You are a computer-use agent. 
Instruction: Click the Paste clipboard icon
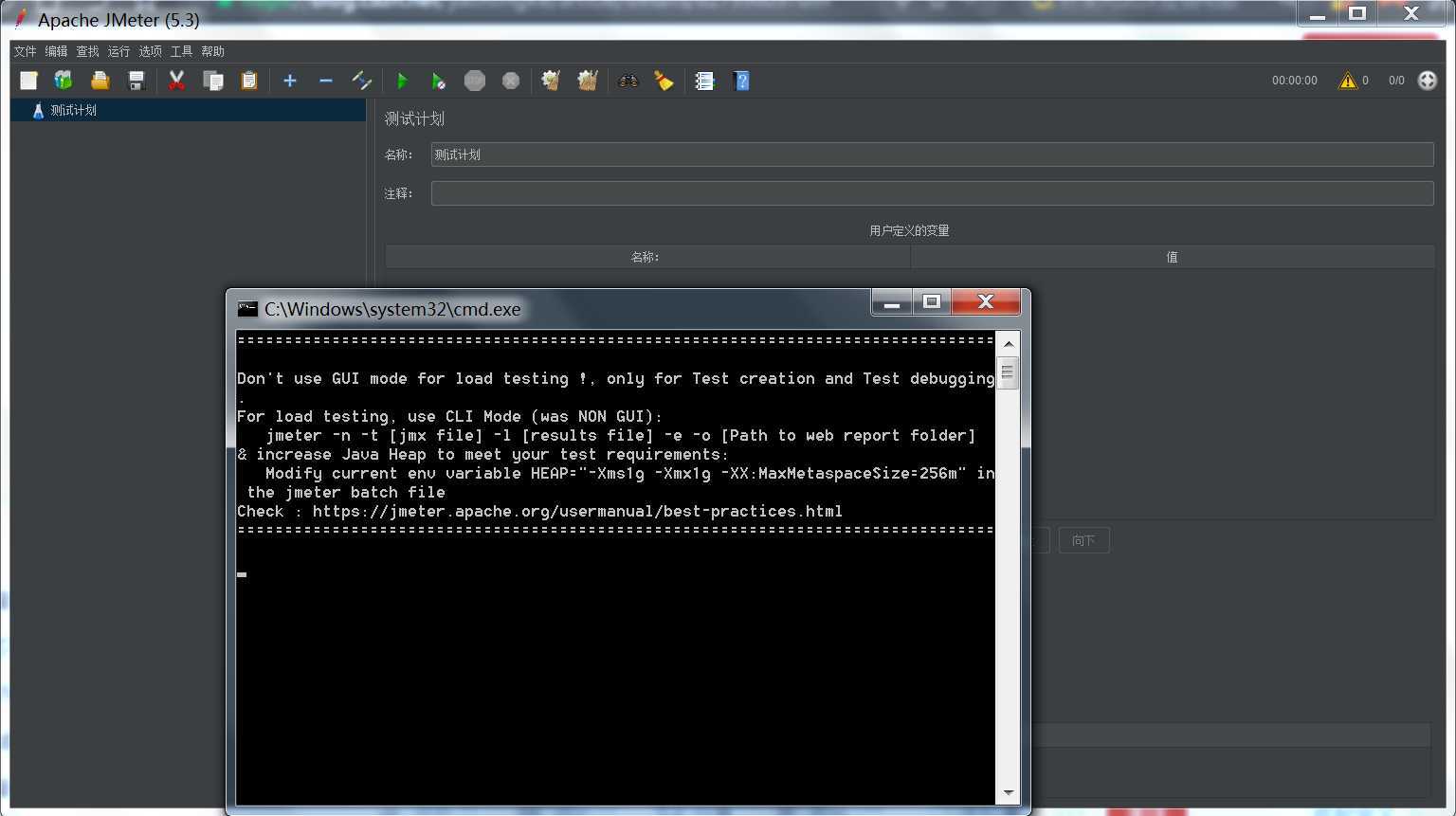click(x=249, y=81)
